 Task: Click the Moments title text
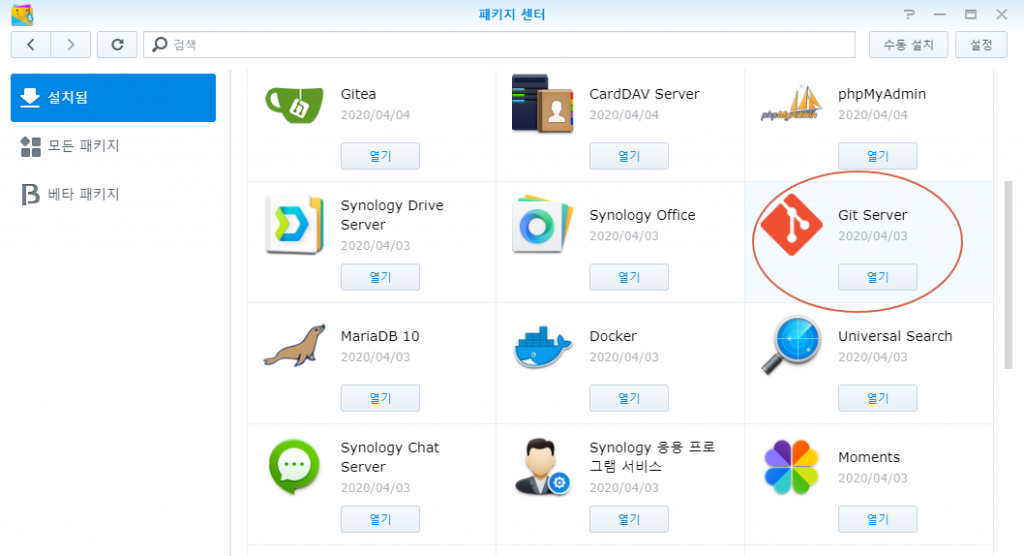869,457
